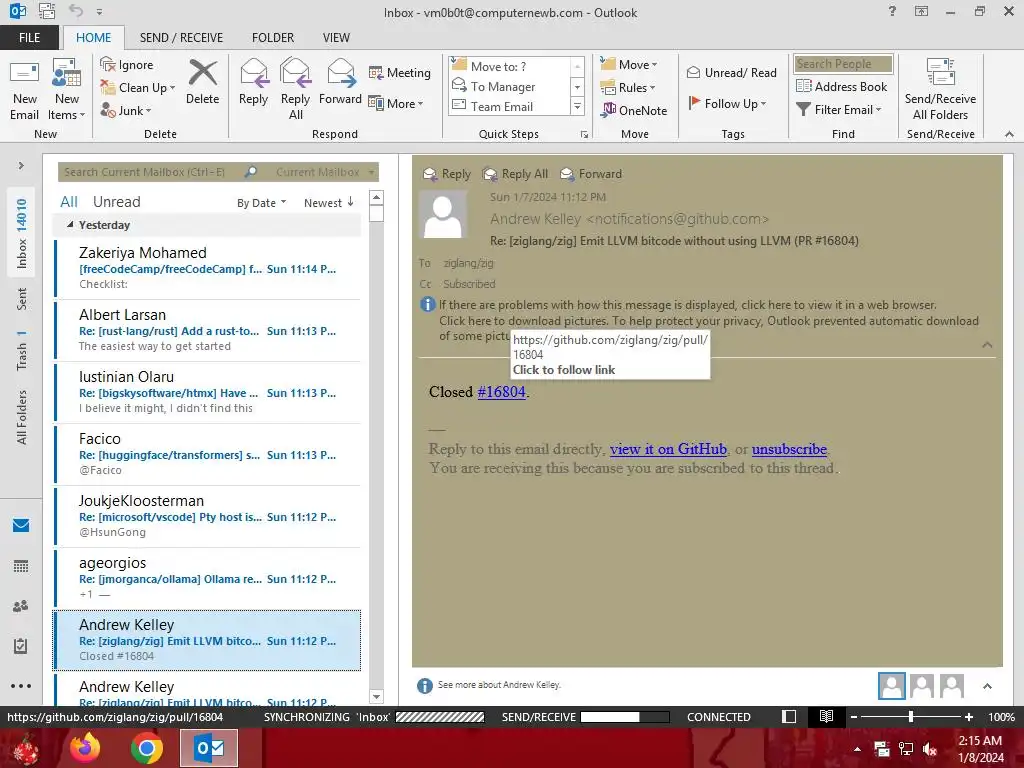The height and width of the screenshot is (768, 1024).
Task: Open the Junk dropdown
Action: click(126, 110)
